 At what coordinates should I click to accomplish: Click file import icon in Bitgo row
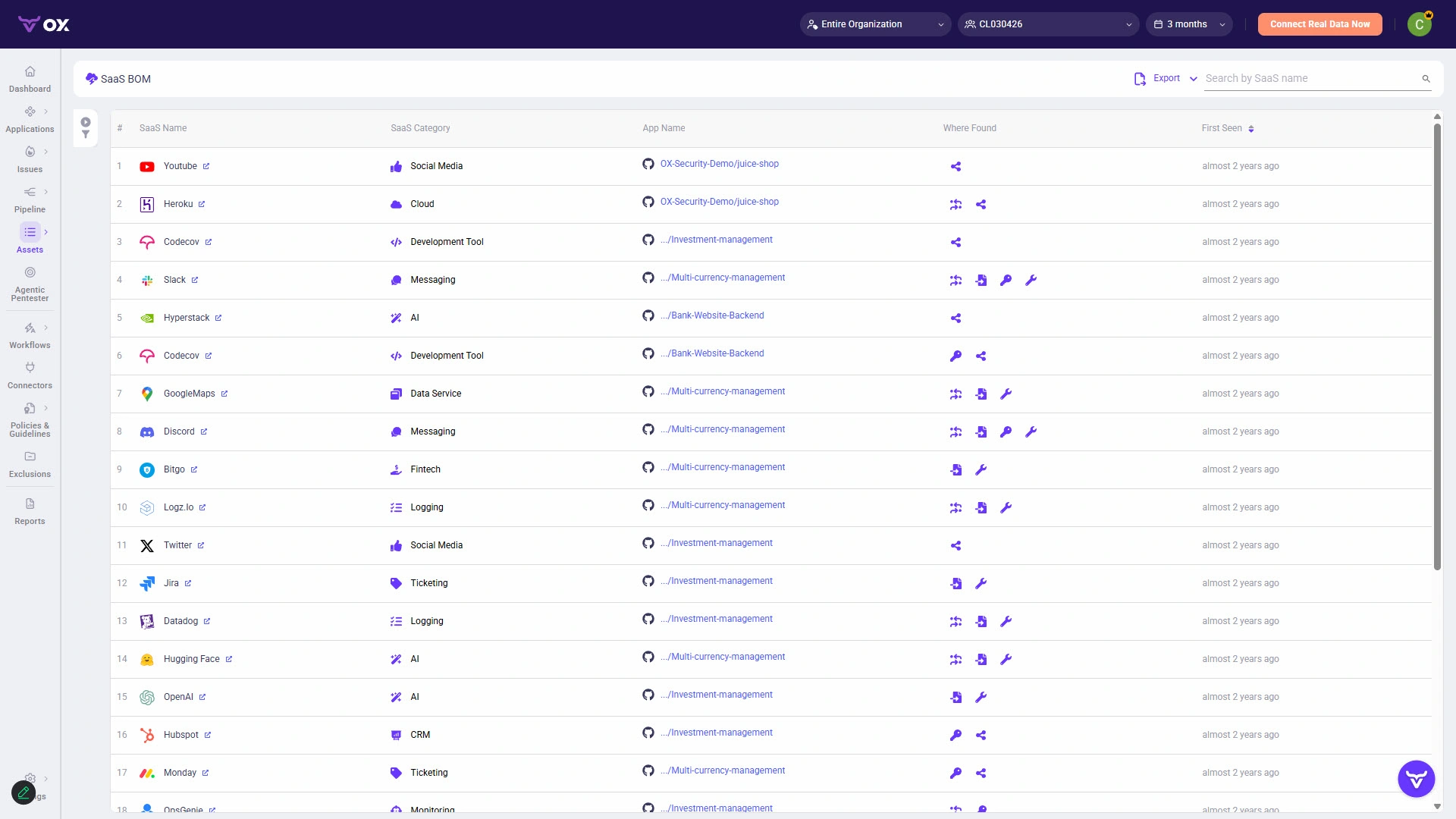coord(955,470)
